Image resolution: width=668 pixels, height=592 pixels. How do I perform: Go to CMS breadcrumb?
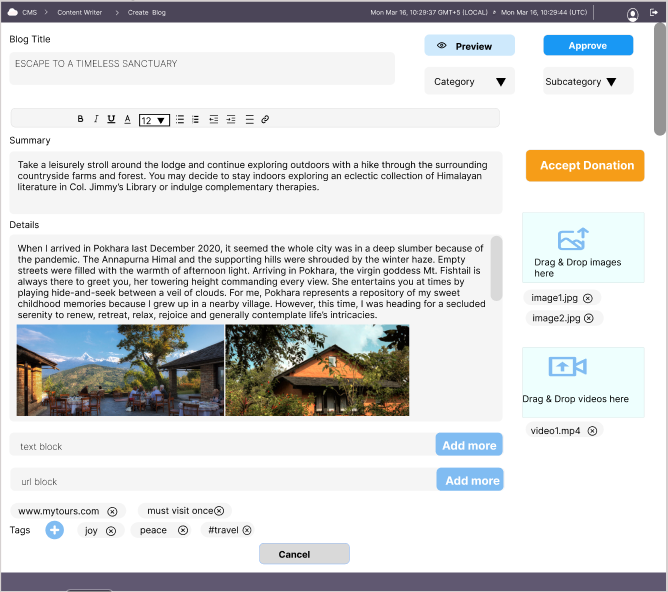[29, 12]
